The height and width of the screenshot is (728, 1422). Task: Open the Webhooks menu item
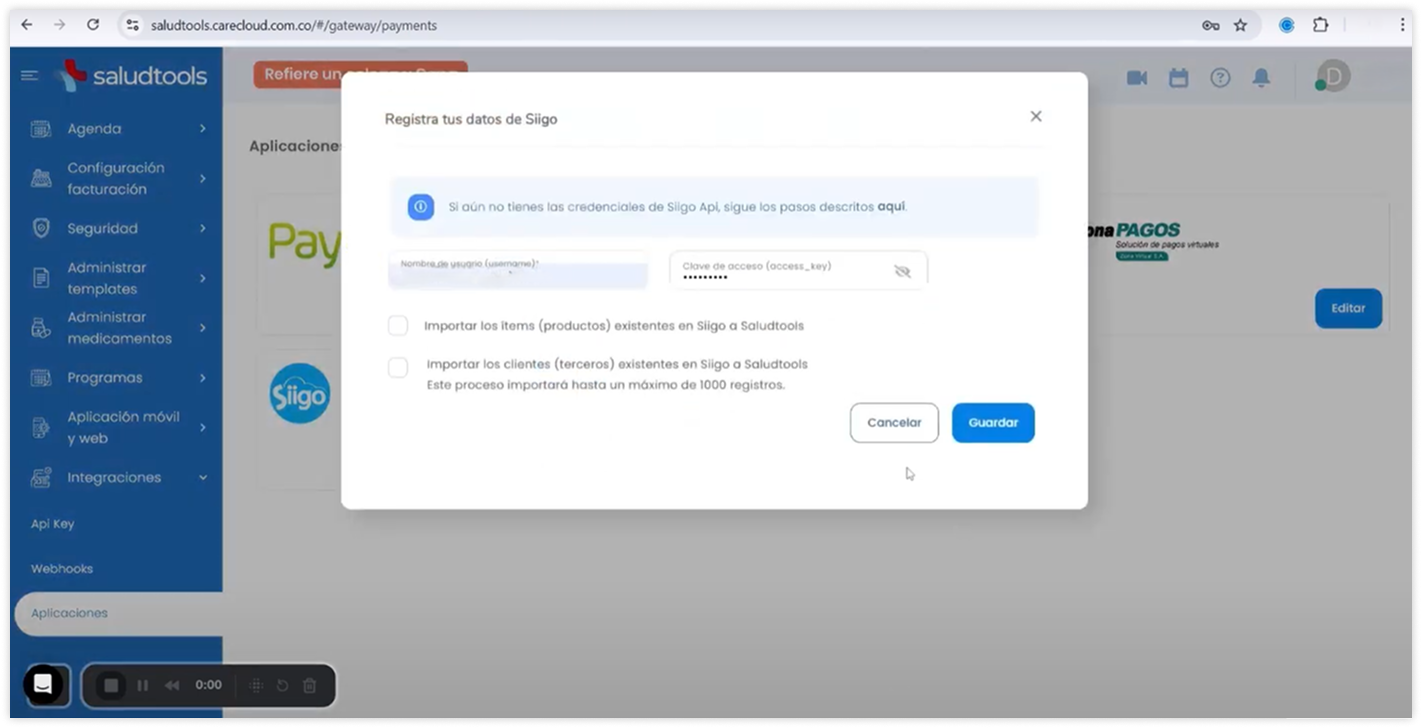pyautogui.click(x=62, y=568)
